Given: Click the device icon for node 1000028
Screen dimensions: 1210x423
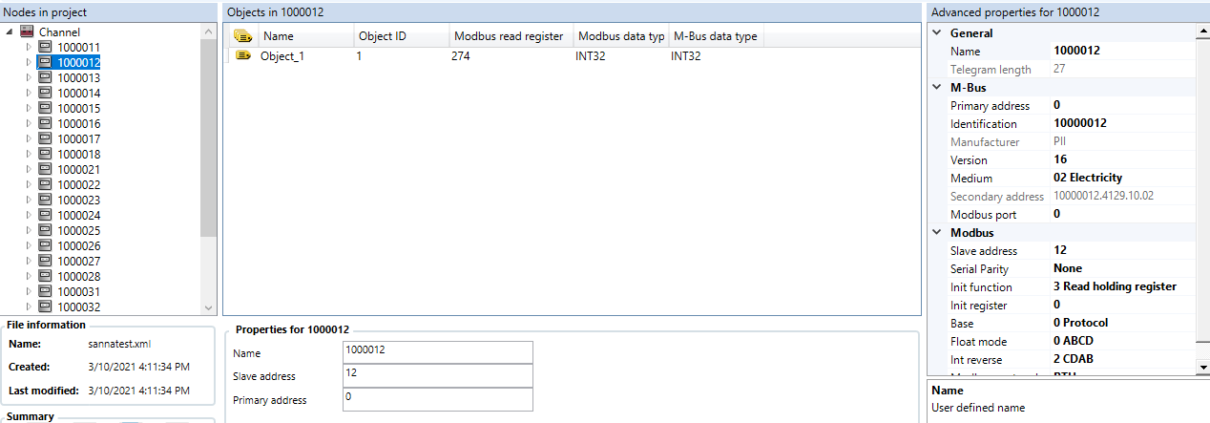Looking at the screenshot, I should click(45, 276).
